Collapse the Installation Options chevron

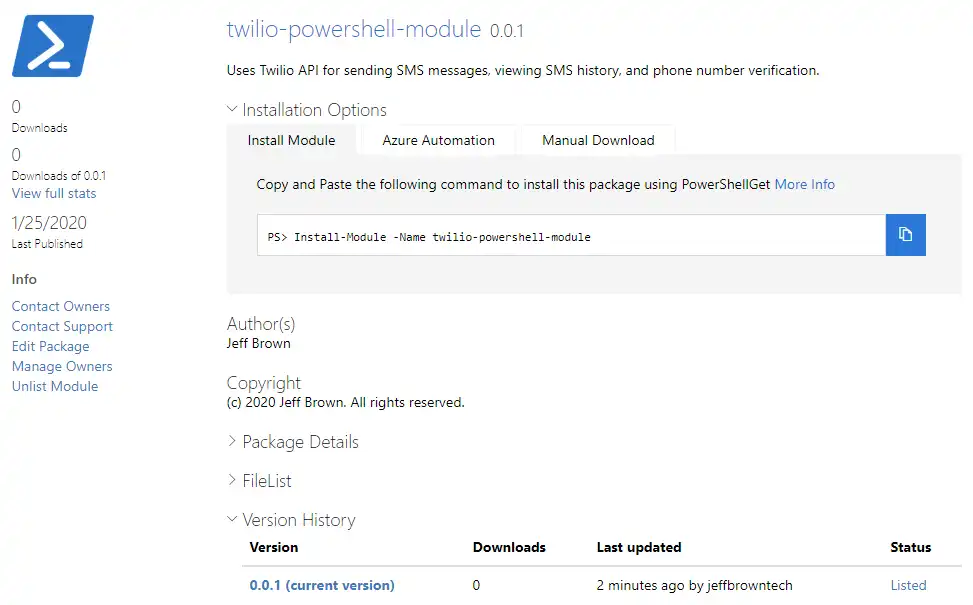[232, 109]
